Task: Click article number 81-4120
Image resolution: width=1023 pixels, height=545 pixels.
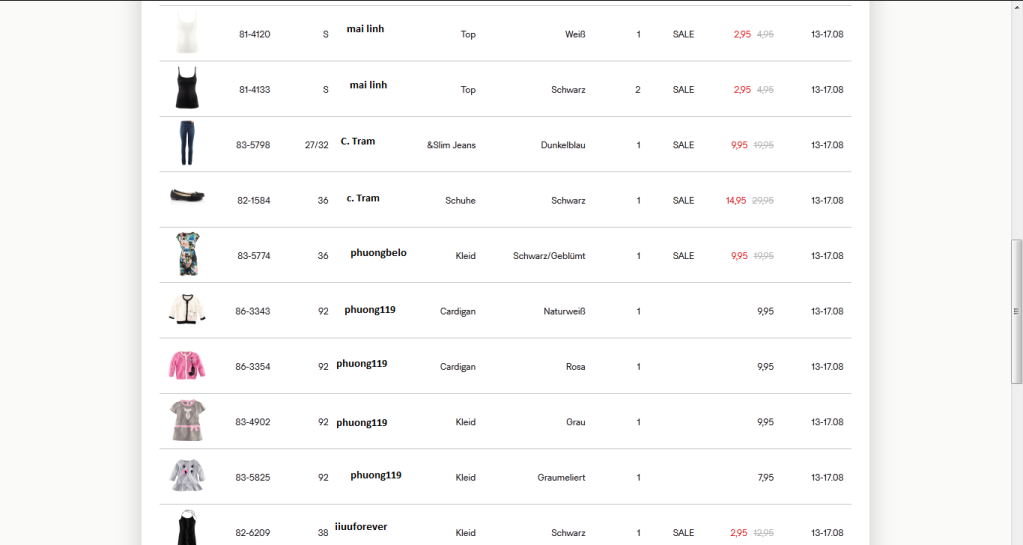Action: [x=254, y=35]
